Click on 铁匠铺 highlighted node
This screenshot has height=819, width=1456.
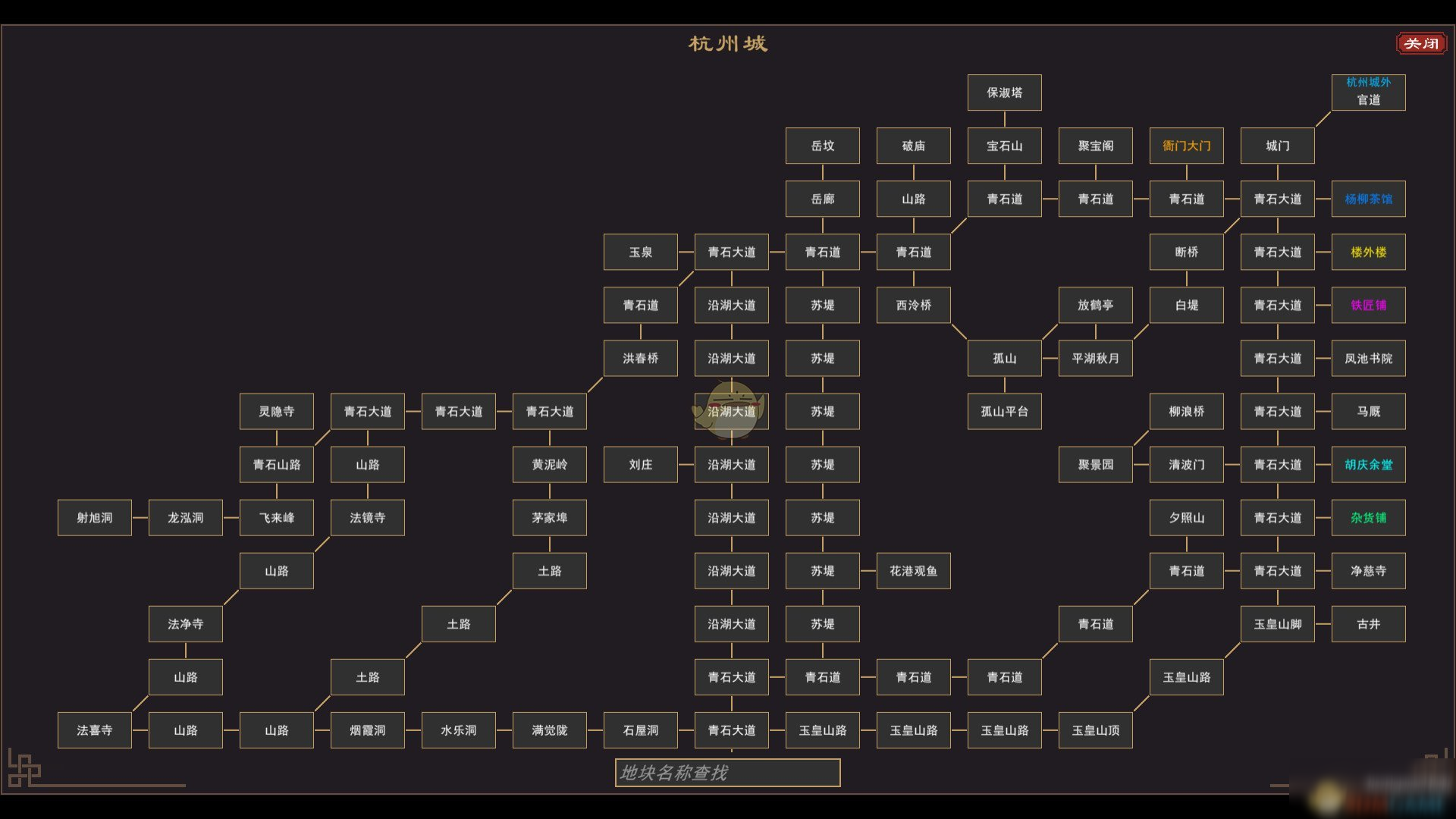tap(1369, 305)
